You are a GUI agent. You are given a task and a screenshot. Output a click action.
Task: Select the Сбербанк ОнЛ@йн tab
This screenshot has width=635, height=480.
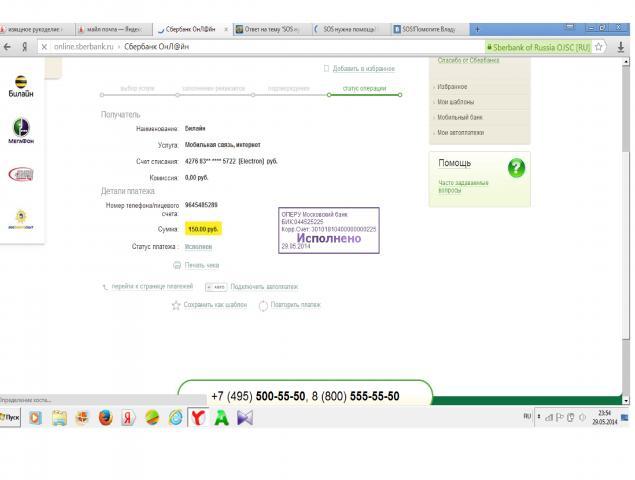click(x=190, y=29)
